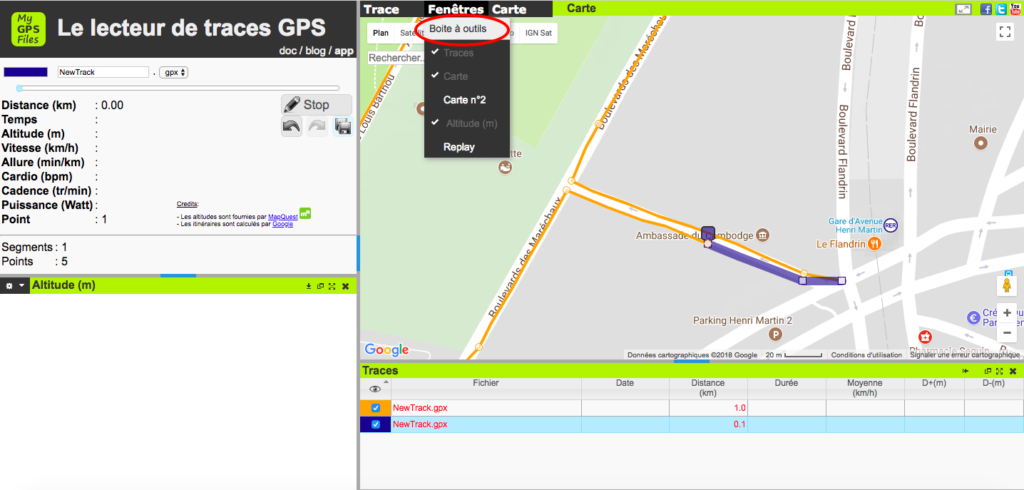Click the Parking Henri Martin 2 marker

coord(775,335)
